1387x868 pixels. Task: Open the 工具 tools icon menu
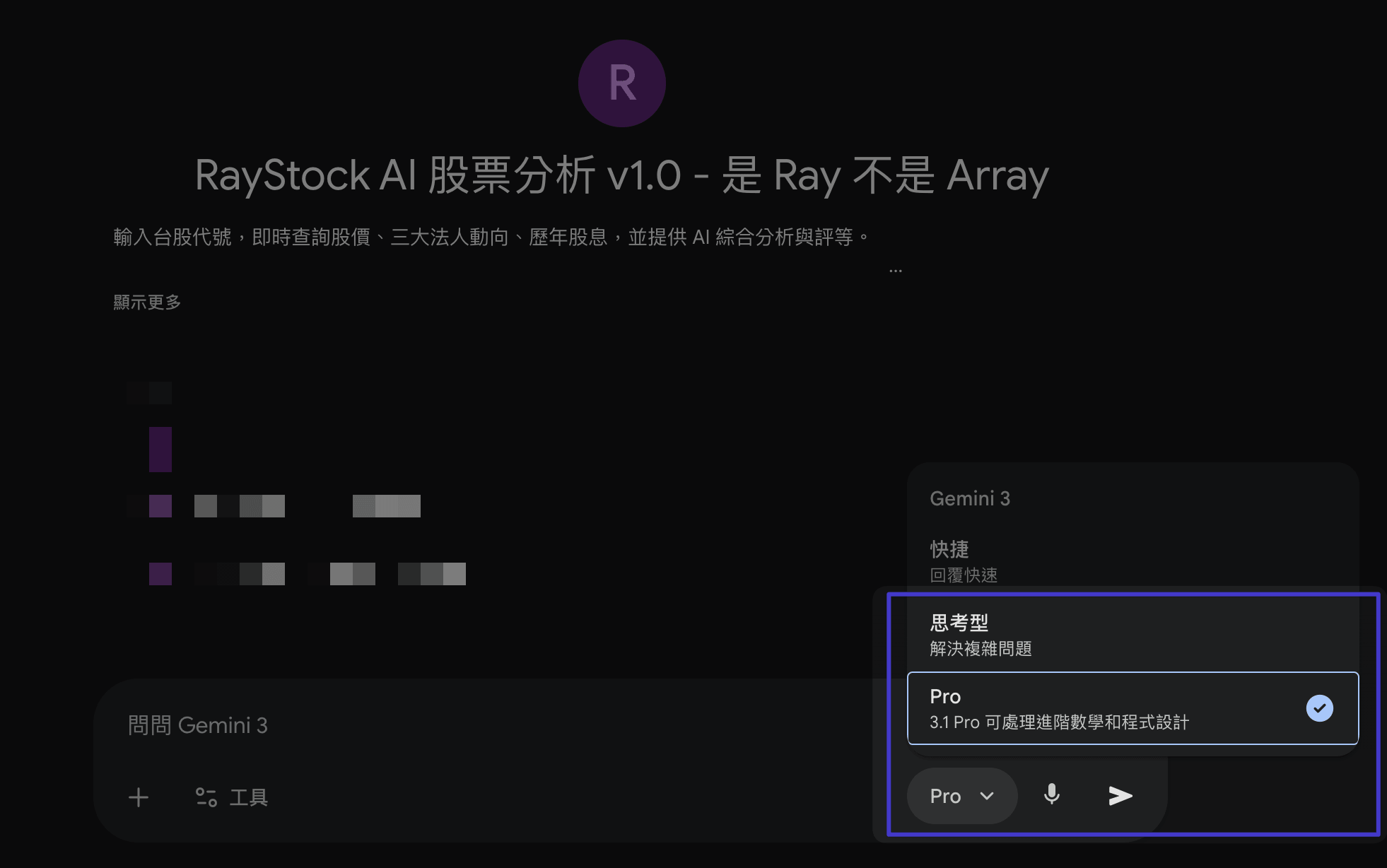[232, 797]
